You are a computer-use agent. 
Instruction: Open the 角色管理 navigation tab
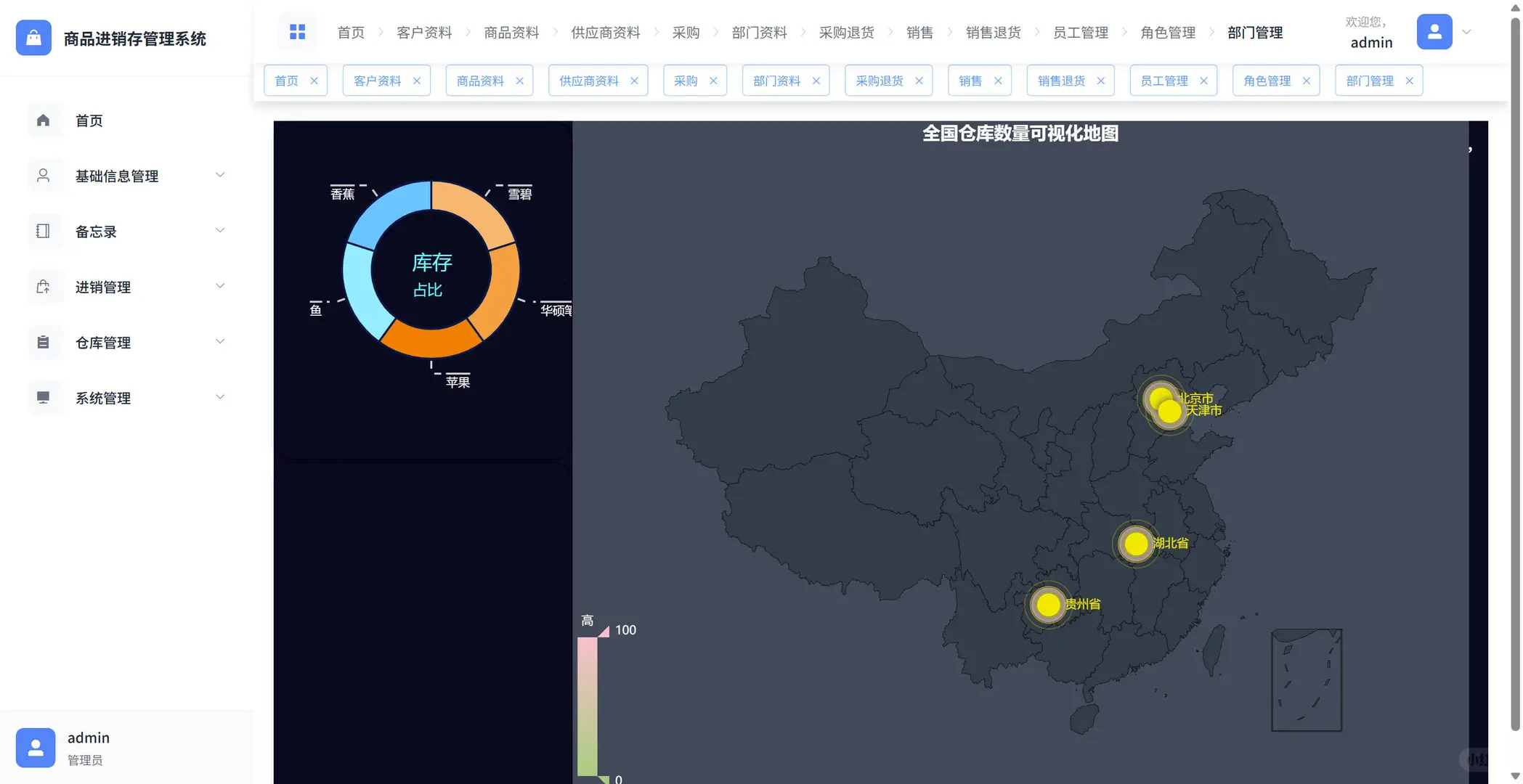click(1167, 32)
